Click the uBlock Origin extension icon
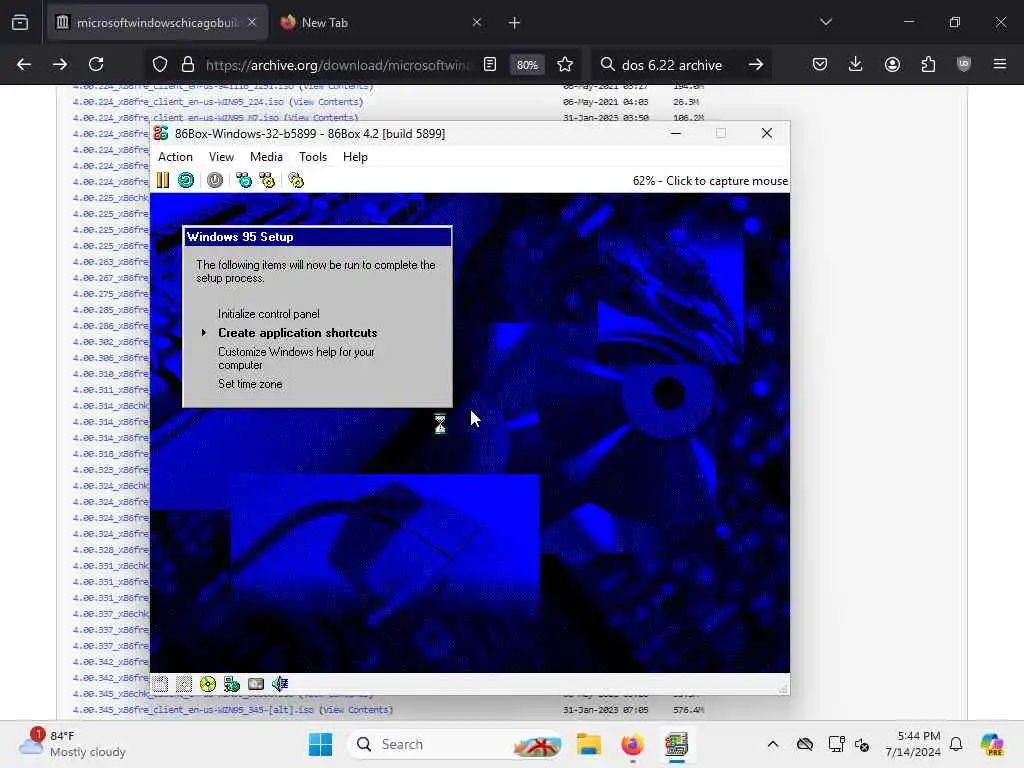This screenshot has width=1024, height=768. click(x=964, y=64)
